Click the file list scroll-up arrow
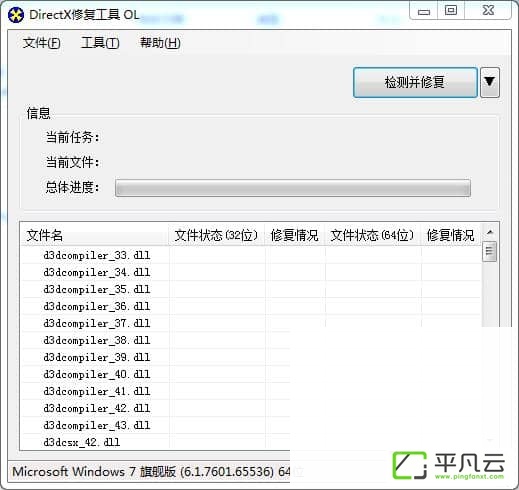Image resolution: width=519 pixels, height=490 pixels. point(490,232)
